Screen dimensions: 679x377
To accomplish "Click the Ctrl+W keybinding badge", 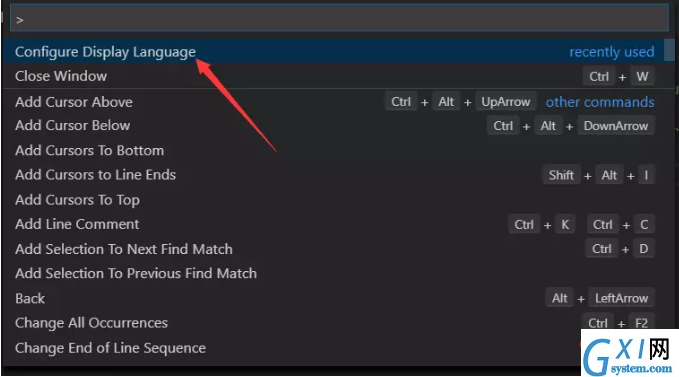I will coord(619,77).
